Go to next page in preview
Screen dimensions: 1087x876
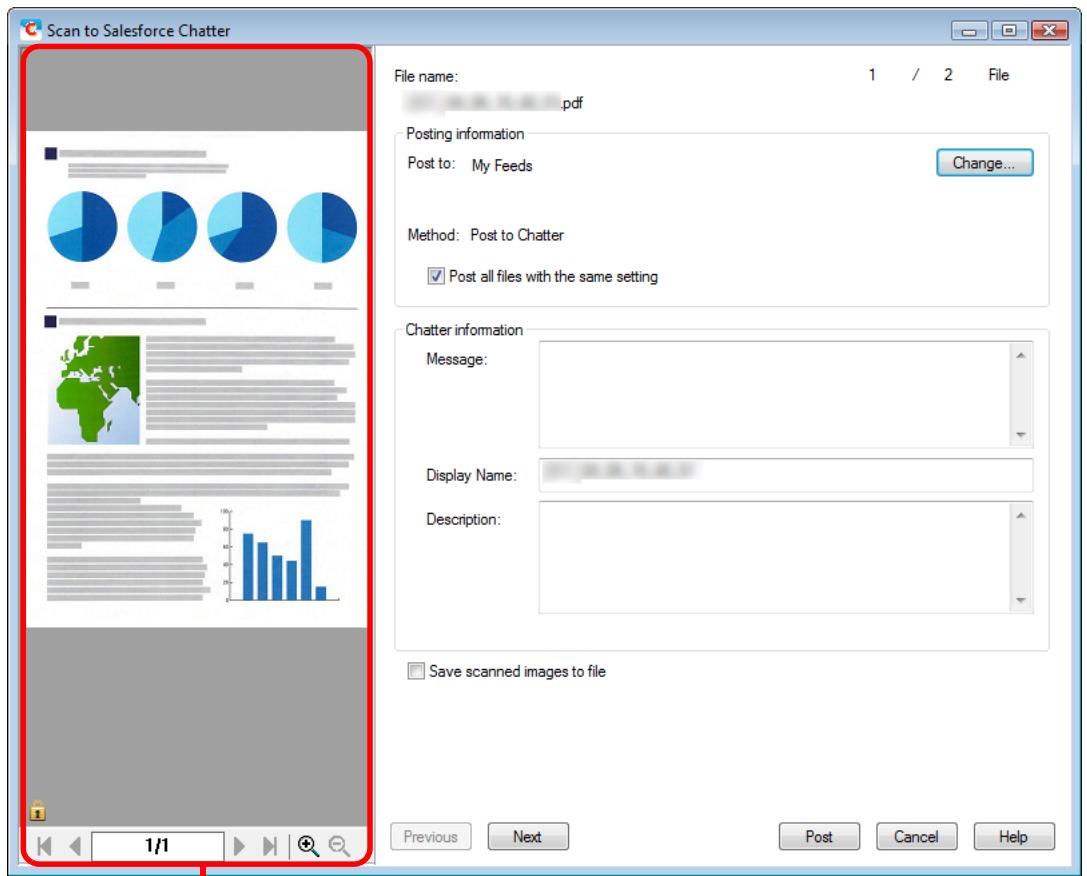point(239,846)
